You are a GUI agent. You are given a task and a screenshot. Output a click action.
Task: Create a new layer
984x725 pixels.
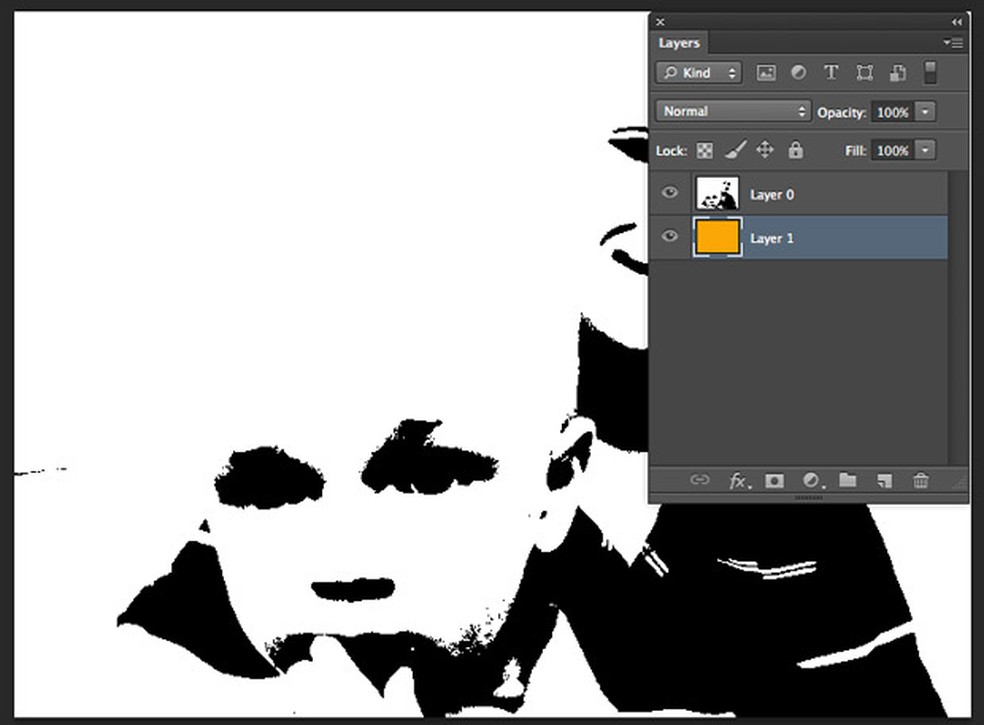point(884,481)
